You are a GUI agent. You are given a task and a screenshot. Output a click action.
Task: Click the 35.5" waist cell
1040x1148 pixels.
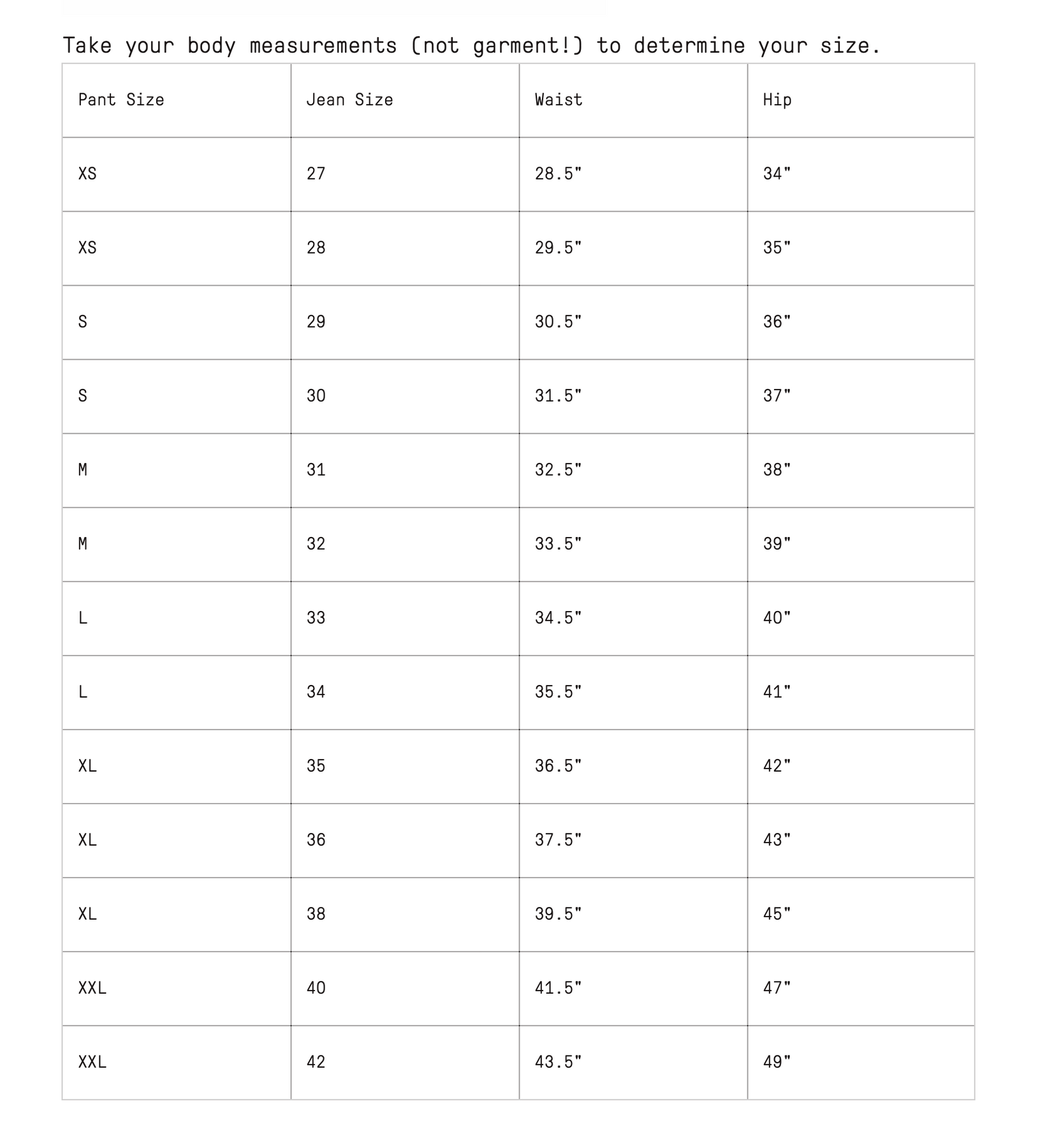click(559, 692)
